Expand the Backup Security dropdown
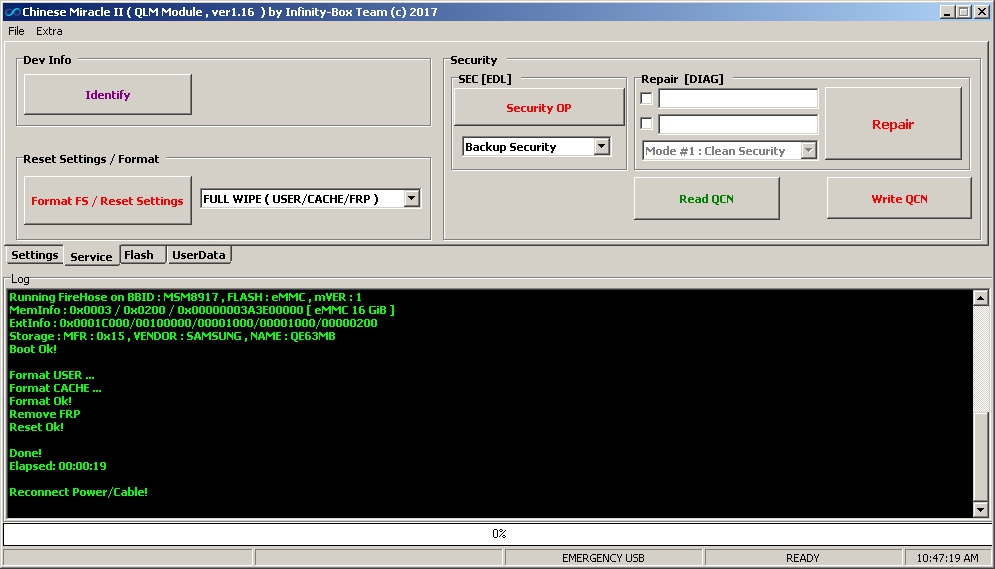The image size is (995, 569). (602, 147)
